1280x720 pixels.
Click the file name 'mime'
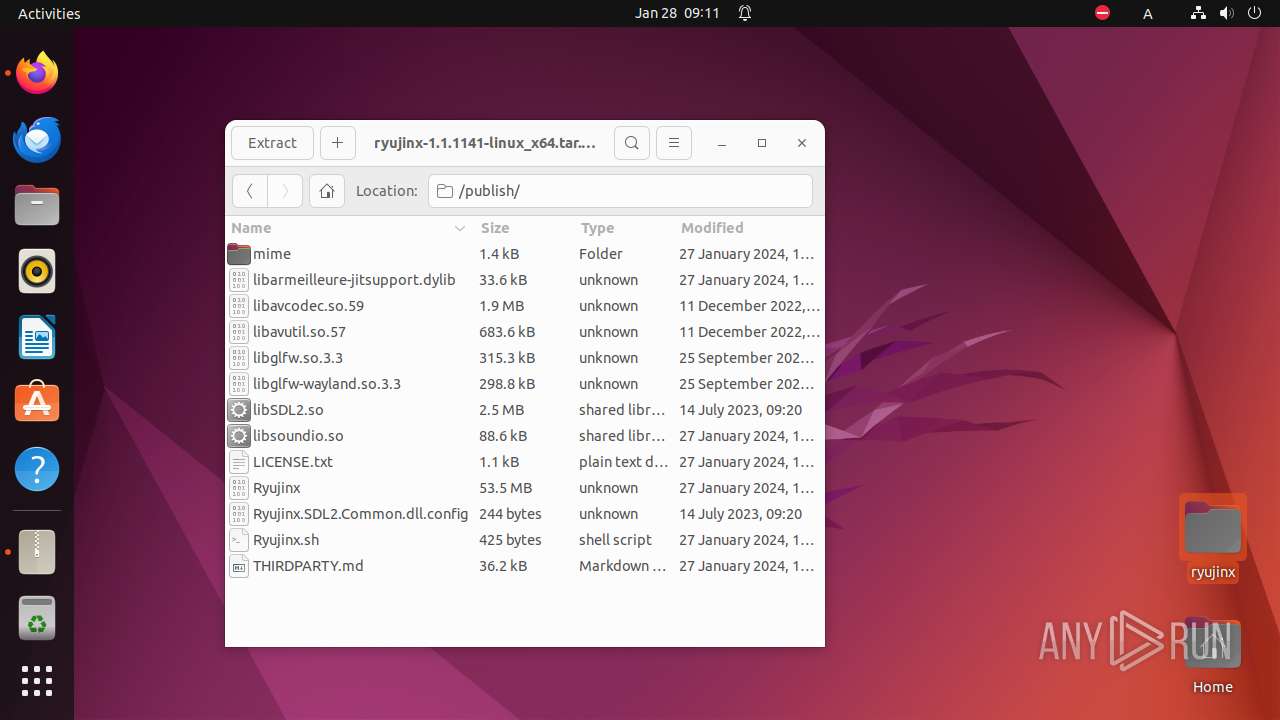coord(272,254)
